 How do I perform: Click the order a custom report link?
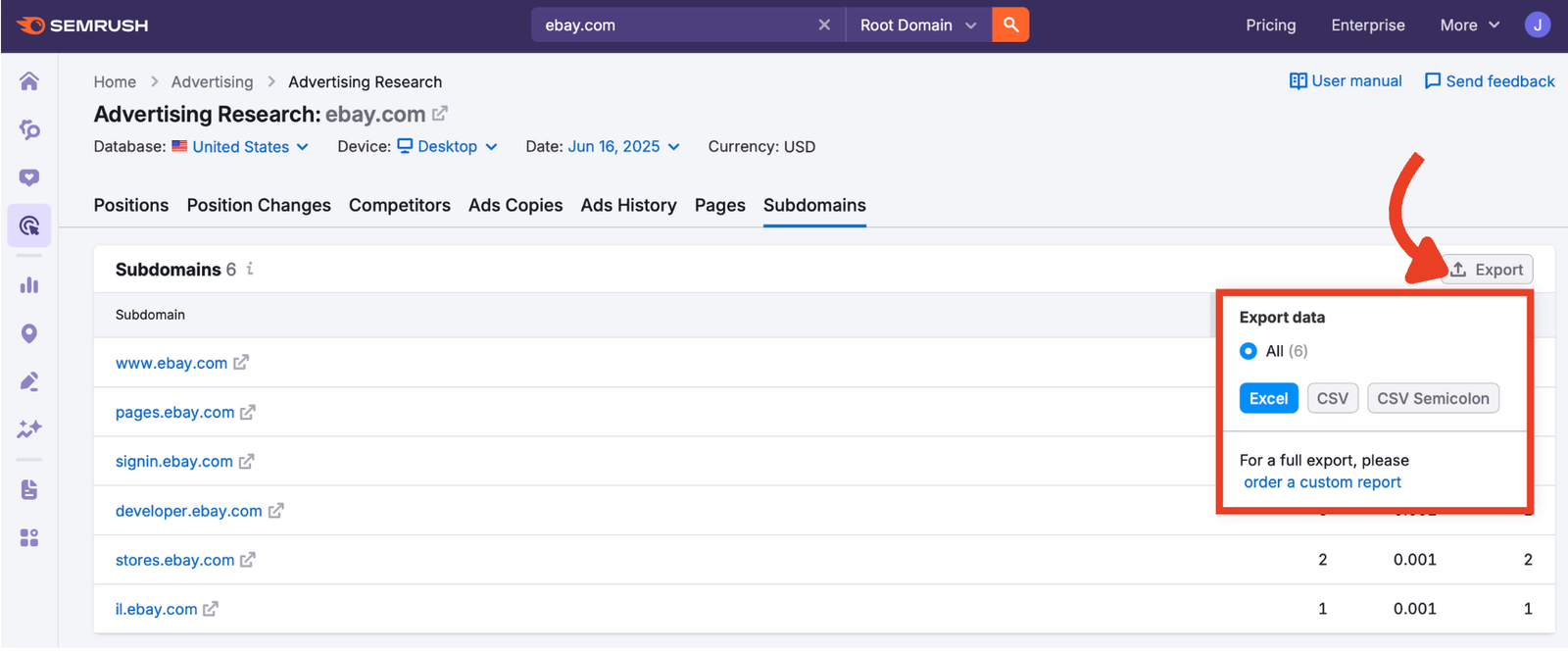(x=1322, y=482)
